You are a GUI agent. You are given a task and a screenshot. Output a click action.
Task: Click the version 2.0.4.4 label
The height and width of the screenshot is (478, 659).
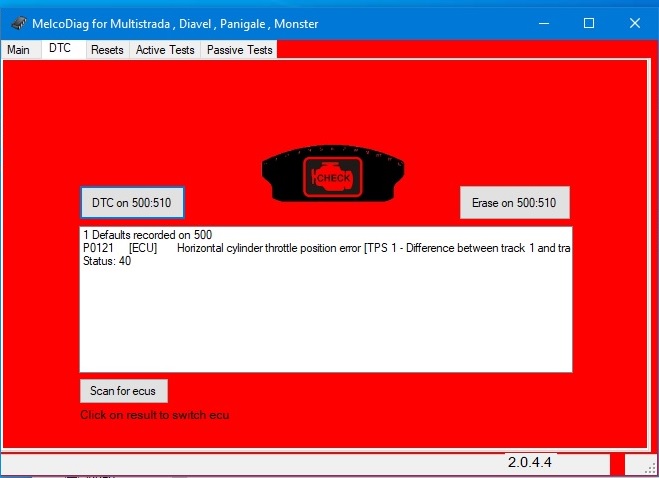click(x=530, y=463)
